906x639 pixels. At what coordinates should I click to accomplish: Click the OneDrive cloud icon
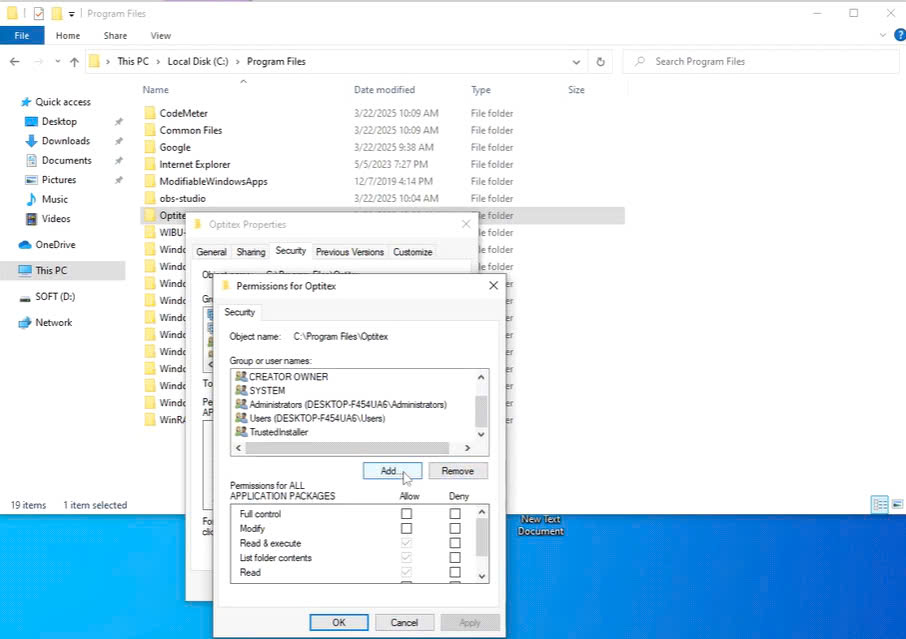click(x=26, y=245)
